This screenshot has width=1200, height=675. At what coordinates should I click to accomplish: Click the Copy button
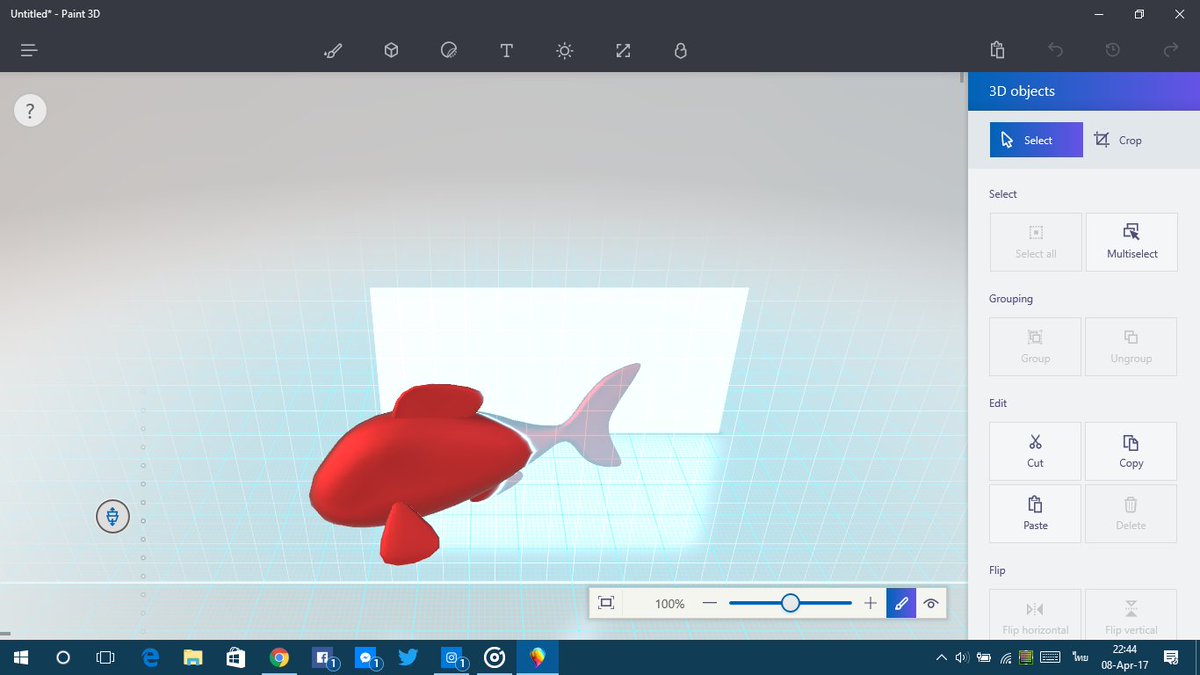(1132, 451)
